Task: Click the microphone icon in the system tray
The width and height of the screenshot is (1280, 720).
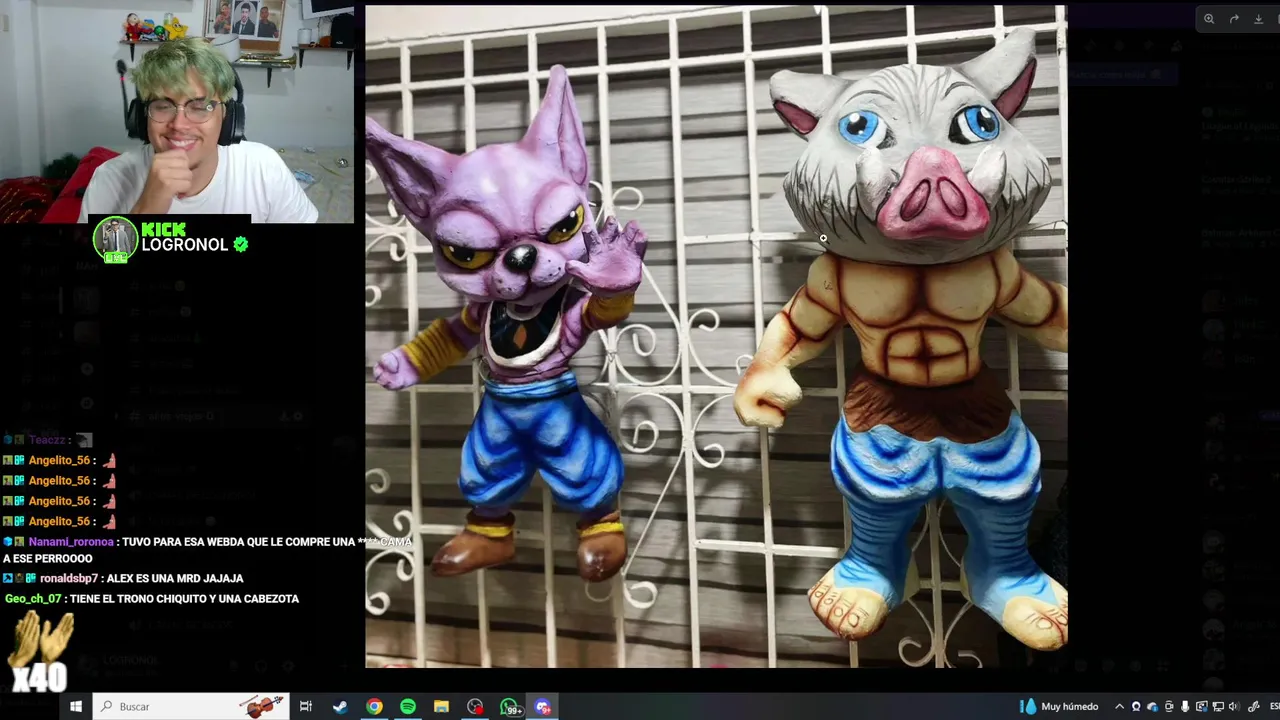Action: [1185, 706]
